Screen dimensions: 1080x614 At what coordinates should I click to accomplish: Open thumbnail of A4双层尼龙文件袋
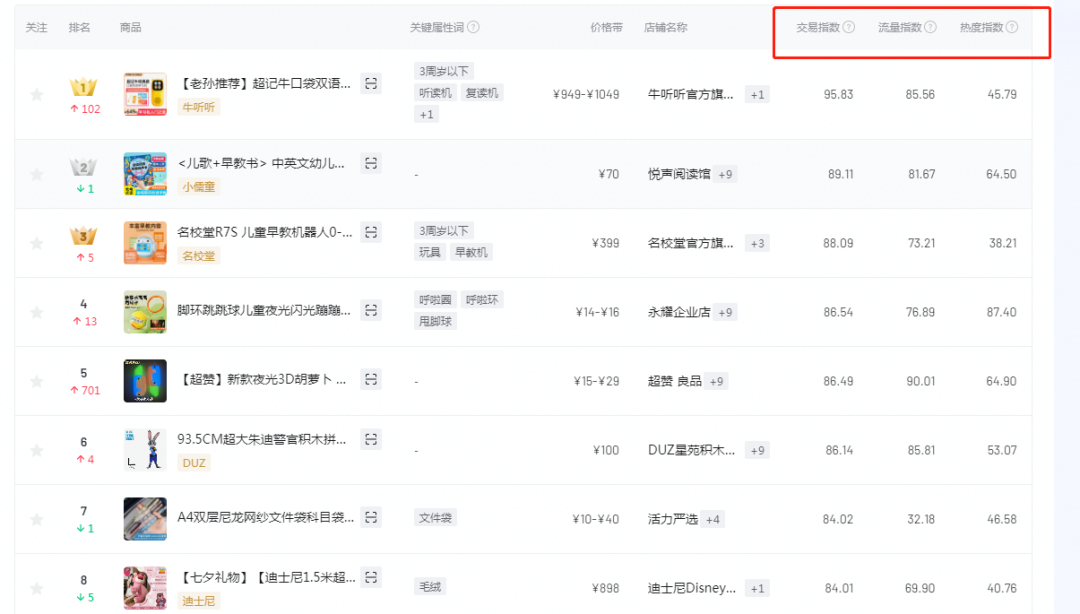[x=145, y=519]
